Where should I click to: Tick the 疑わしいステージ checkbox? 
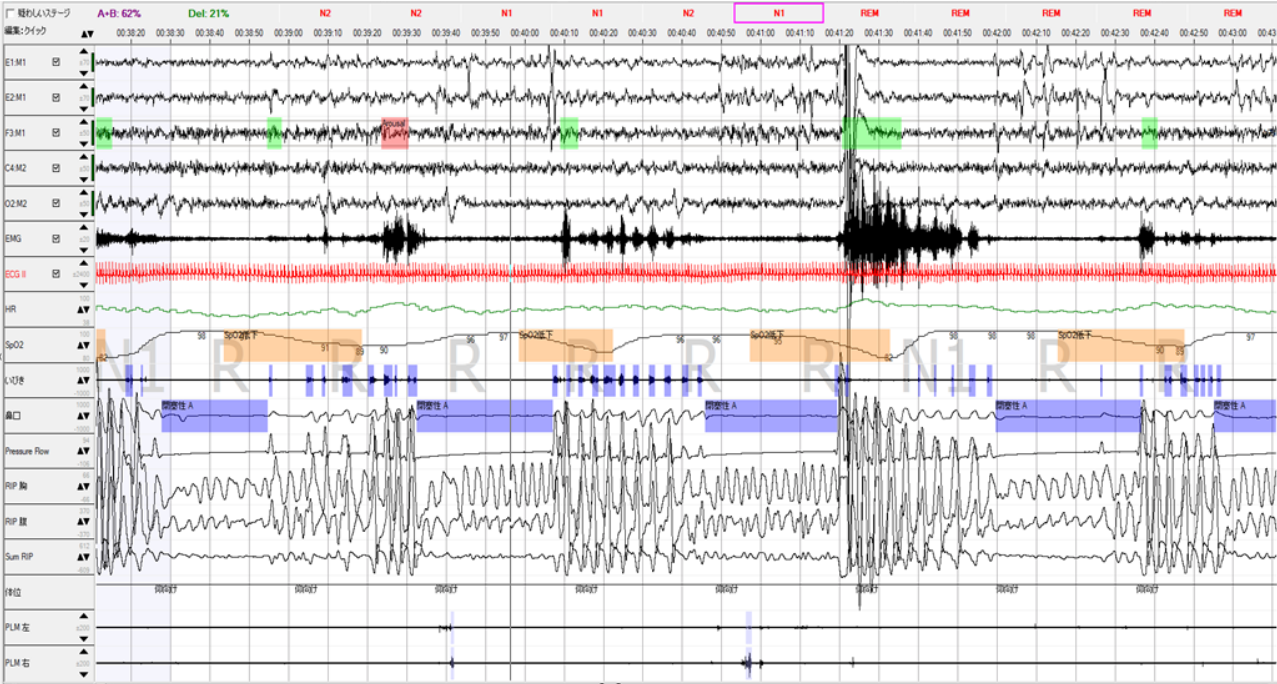(x=10, y=13)
